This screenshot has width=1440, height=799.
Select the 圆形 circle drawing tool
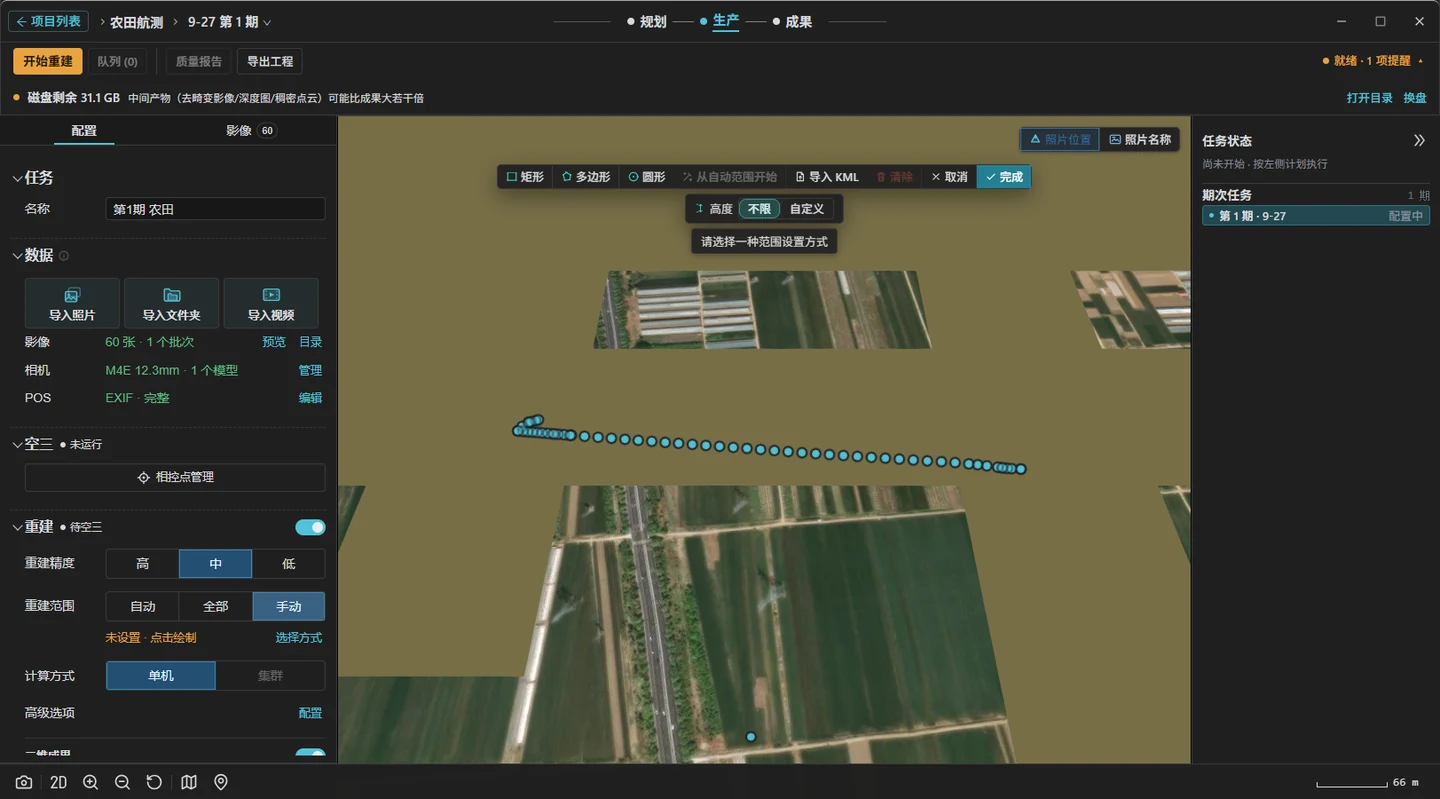647,177
